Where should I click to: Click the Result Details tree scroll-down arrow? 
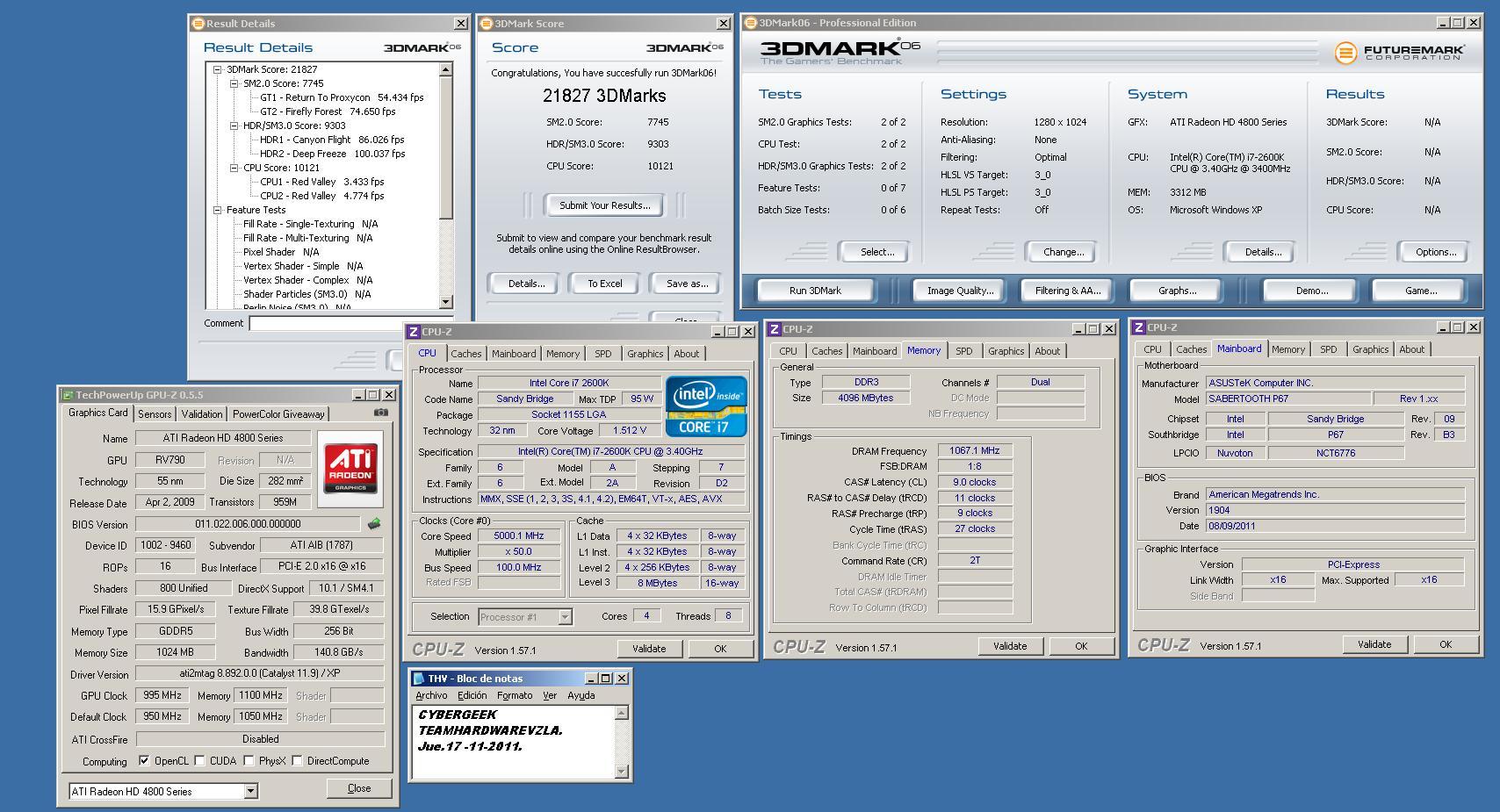tap(446, 302)
